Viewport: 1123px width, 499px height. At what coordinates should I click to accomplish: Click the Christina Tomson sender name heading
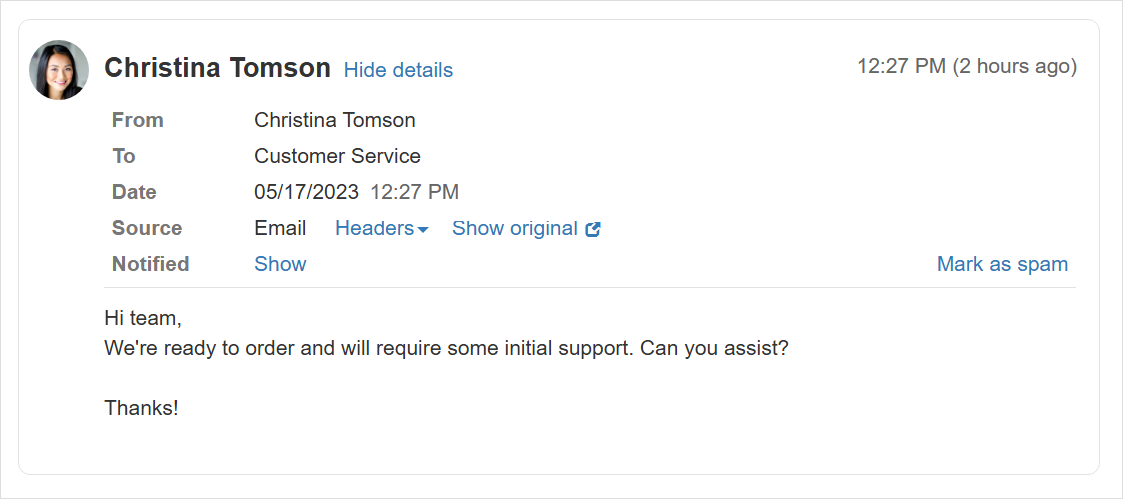click(x=217, y=68)
